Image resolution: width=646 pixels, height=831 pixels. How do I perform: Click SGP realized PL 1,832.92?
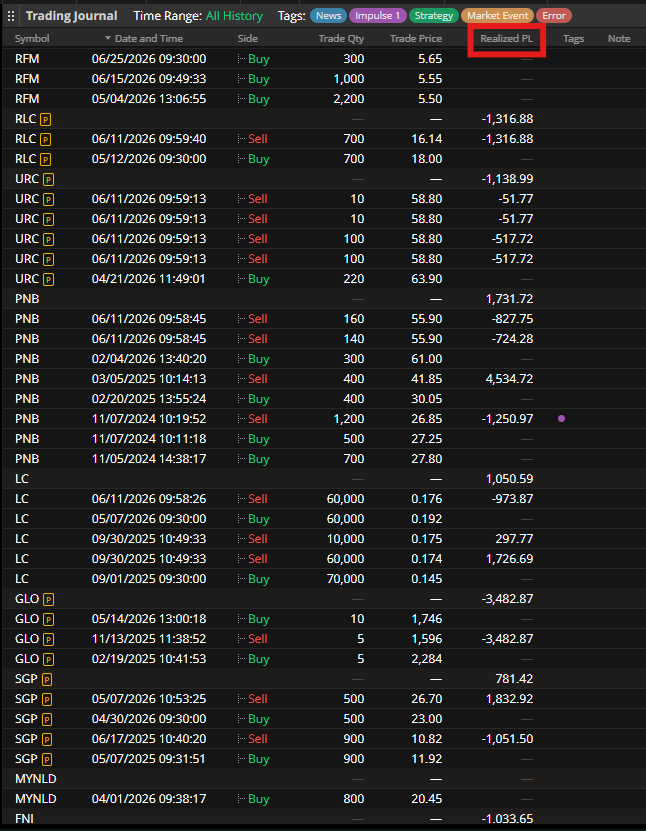509,699
